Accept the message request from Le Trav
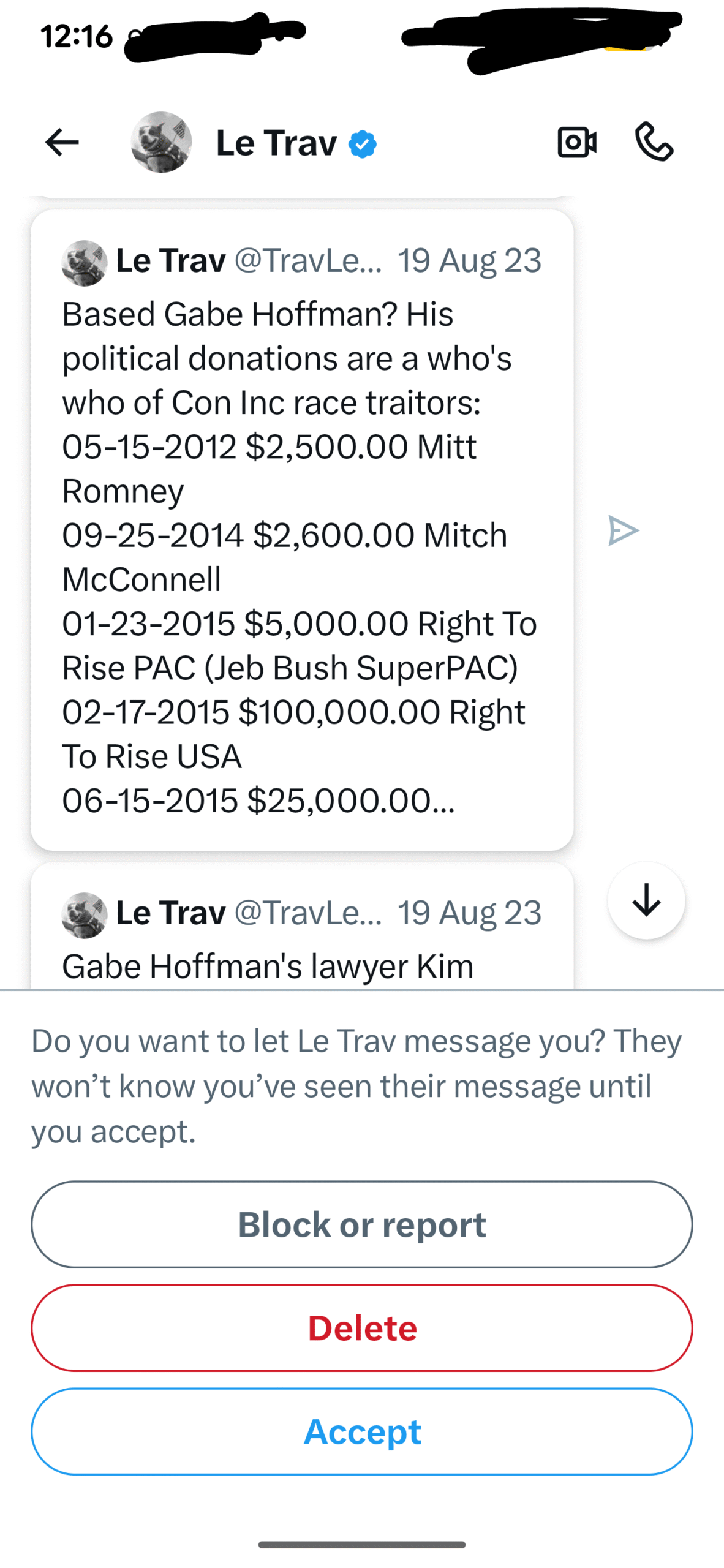Screen dimensions: 724x1568 click(362, 1431)
